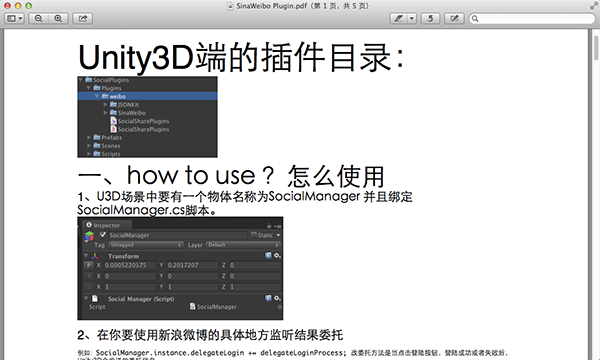Click the Scenes folder row
This screenshot has height=360, width=600.
pos(147,145)
